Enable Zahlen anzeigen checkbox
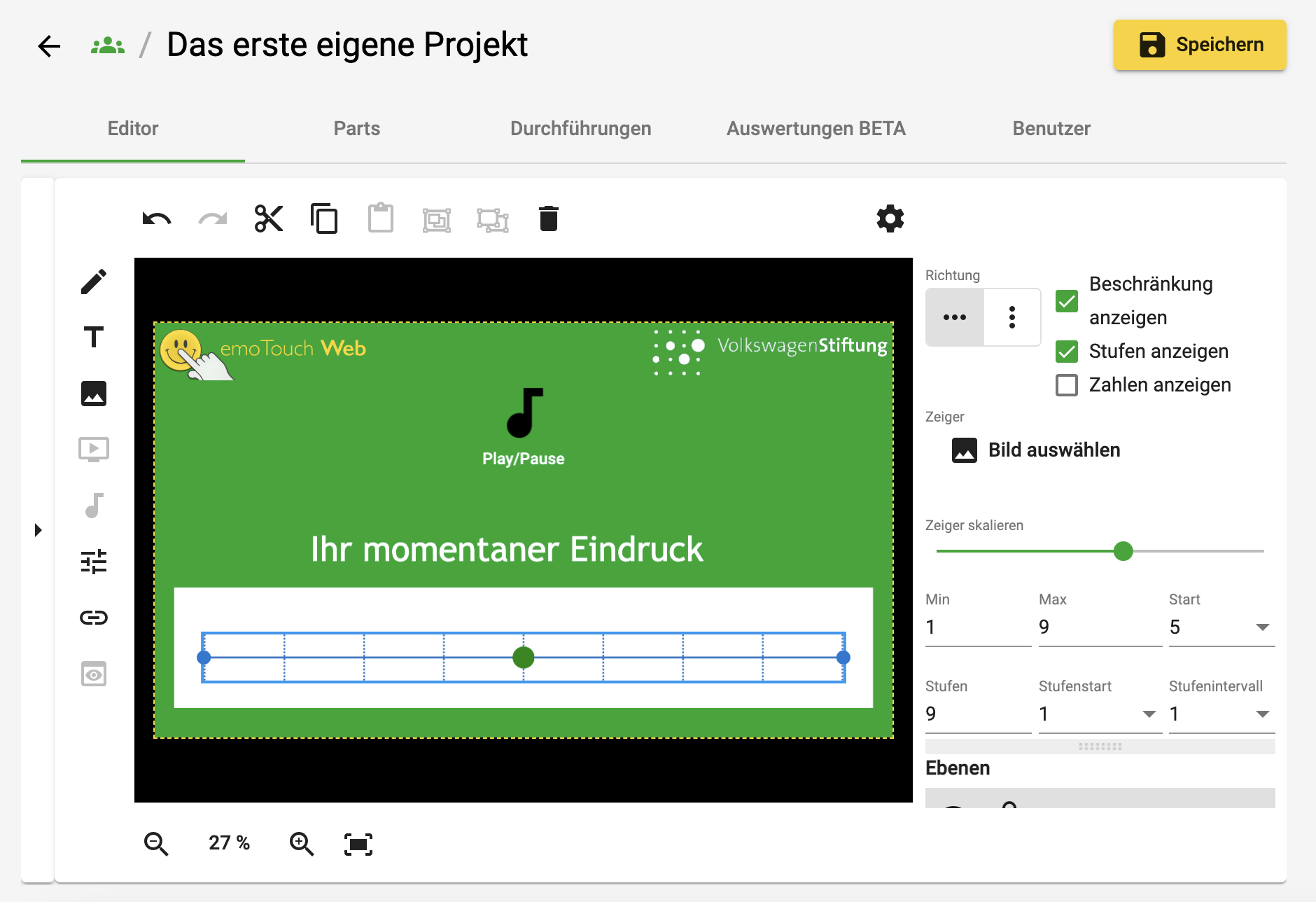 (1067, 384)
